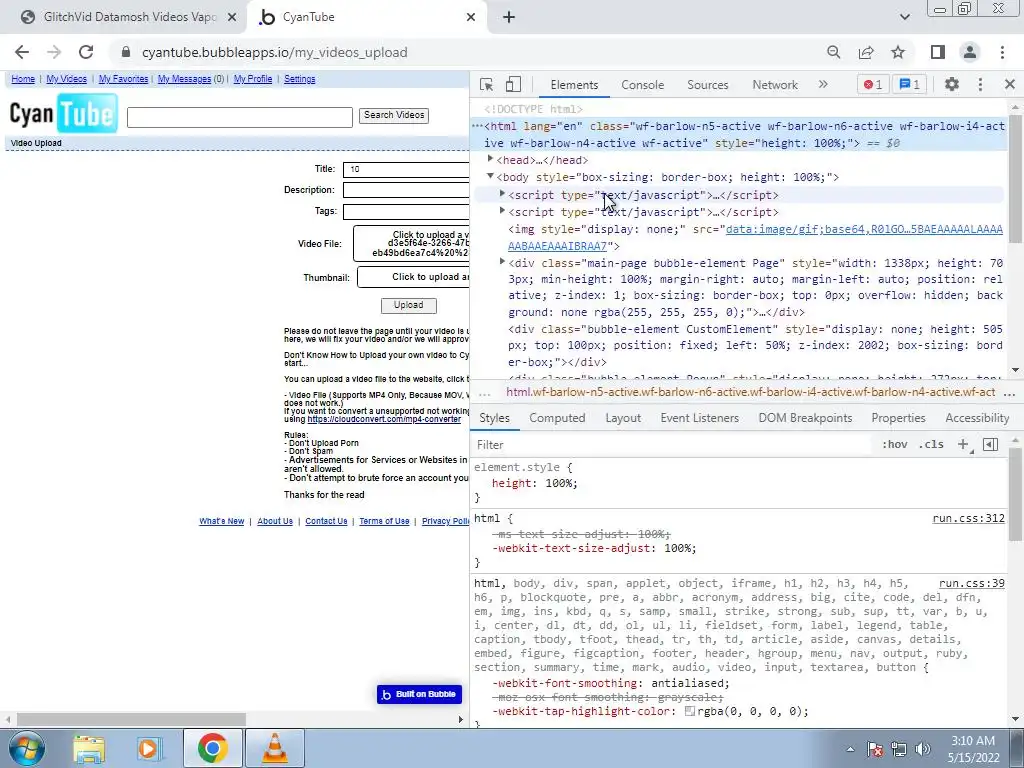The image size is (1024, 768).
Task: Open the Layout tab
Action: pyautogui.click(x=623, y=418)
